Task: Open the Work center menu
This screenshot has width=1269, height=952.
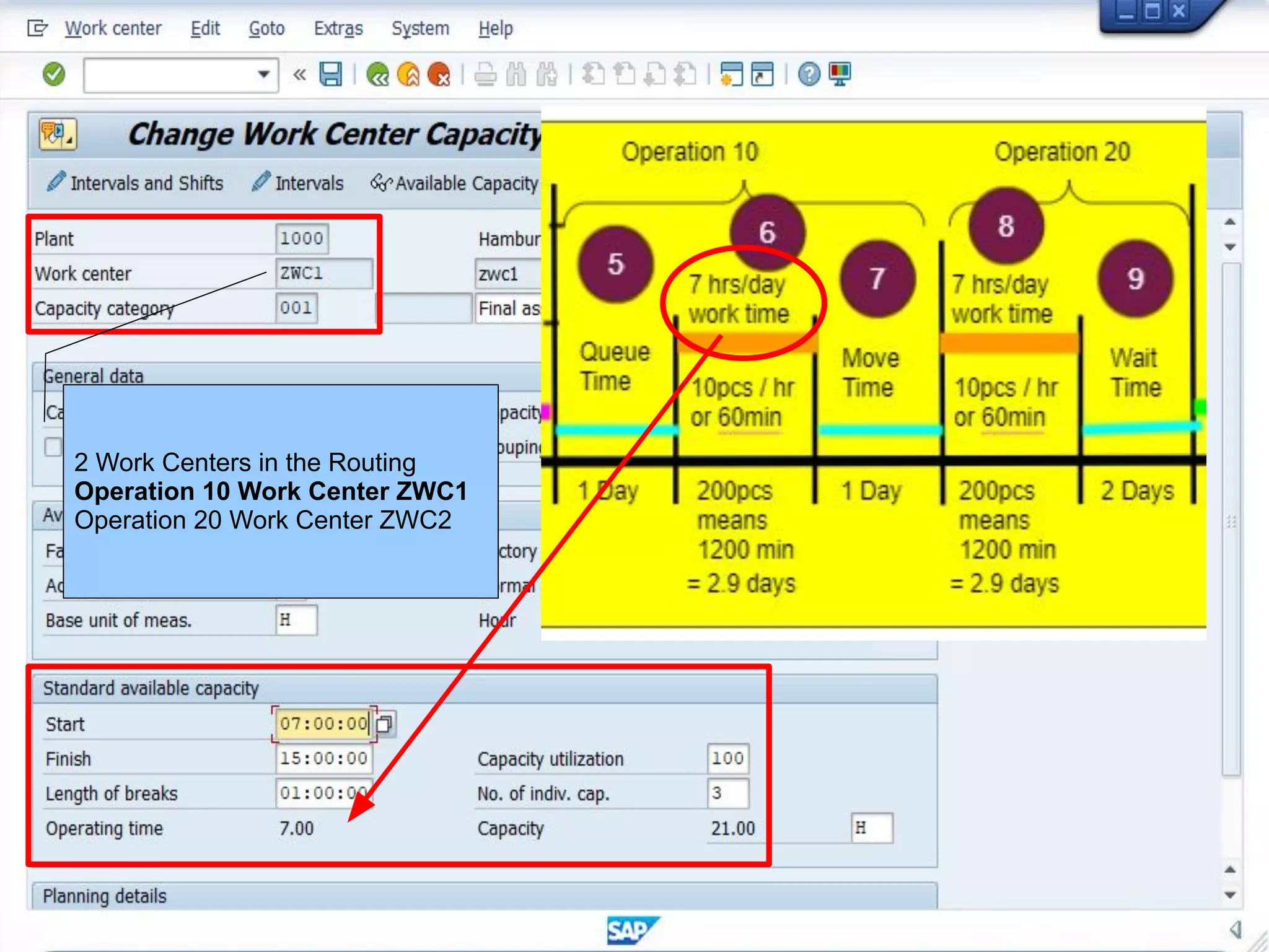Action: point(113,28)
